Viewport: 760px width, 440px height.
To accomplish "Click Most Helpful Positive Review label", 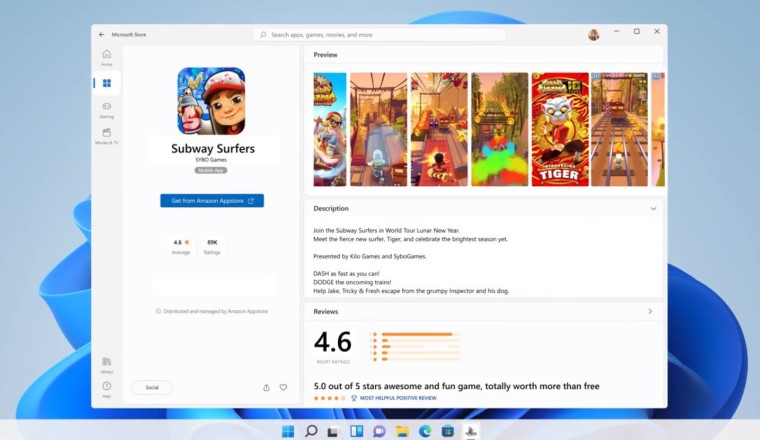I will (x=398, y=398).
